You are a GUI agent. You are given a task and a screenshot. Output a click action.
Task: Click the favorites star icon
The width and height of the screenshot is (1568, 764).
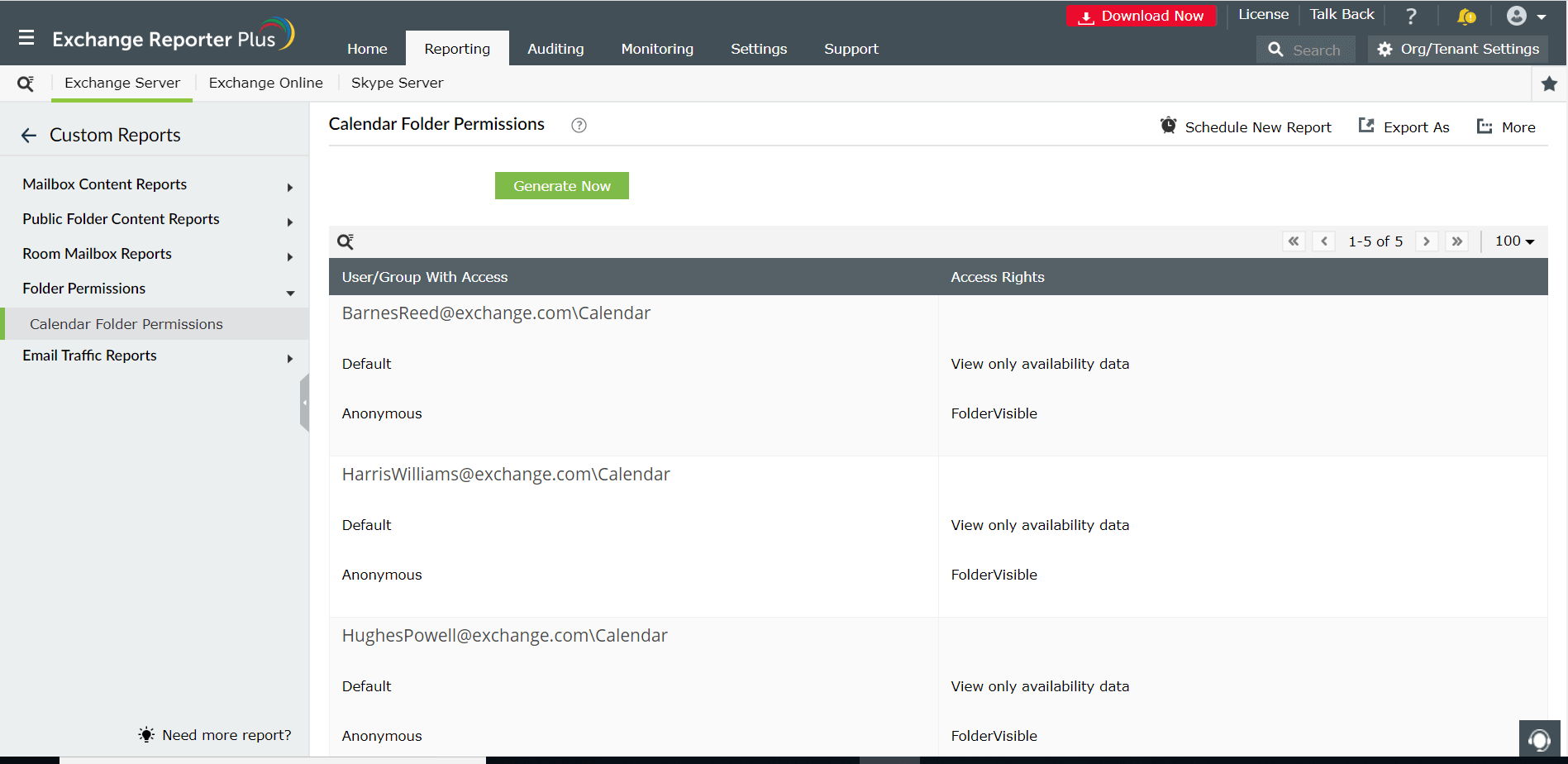pyautogui.click(x=1549, y=83)
